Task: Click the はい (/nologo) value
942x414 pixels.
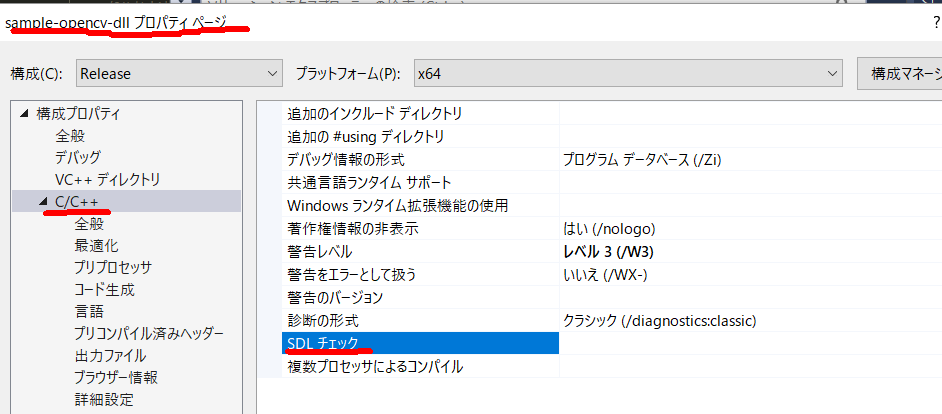Action: (x=609, y=228)
